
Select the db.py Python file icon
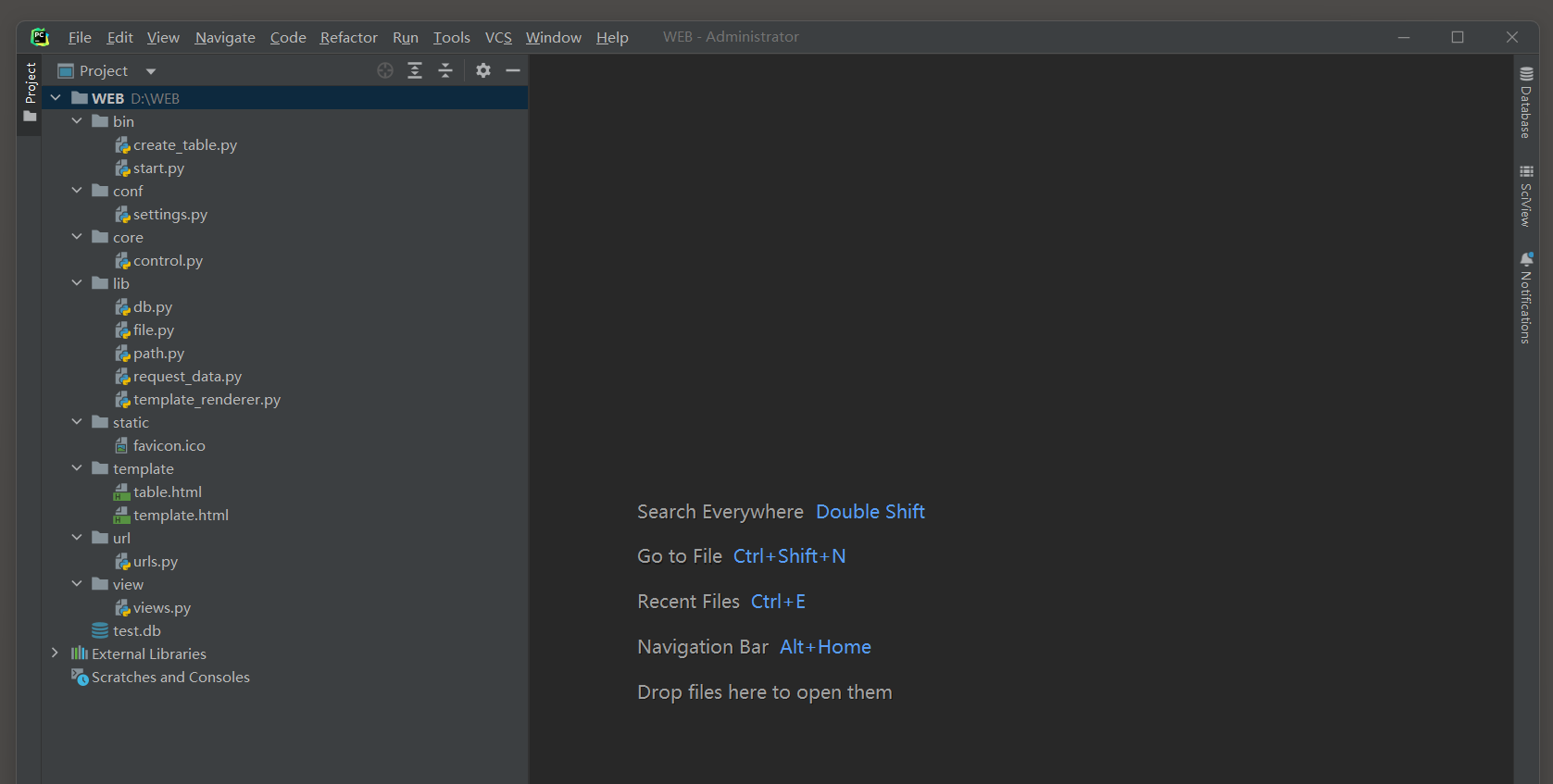click(122, 307)
